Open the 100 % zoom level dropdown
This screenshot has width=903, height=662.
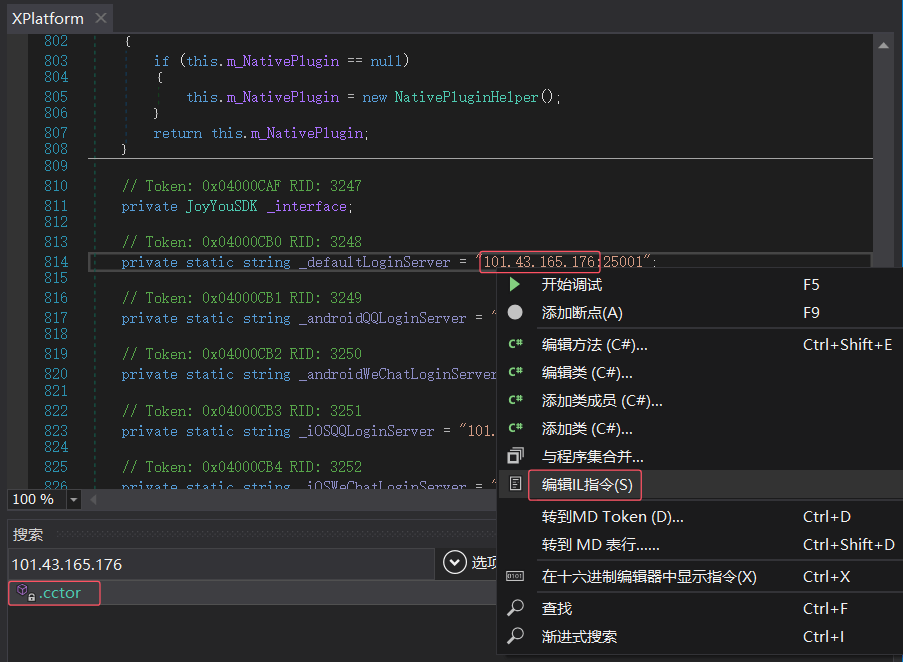pos(74,499)
